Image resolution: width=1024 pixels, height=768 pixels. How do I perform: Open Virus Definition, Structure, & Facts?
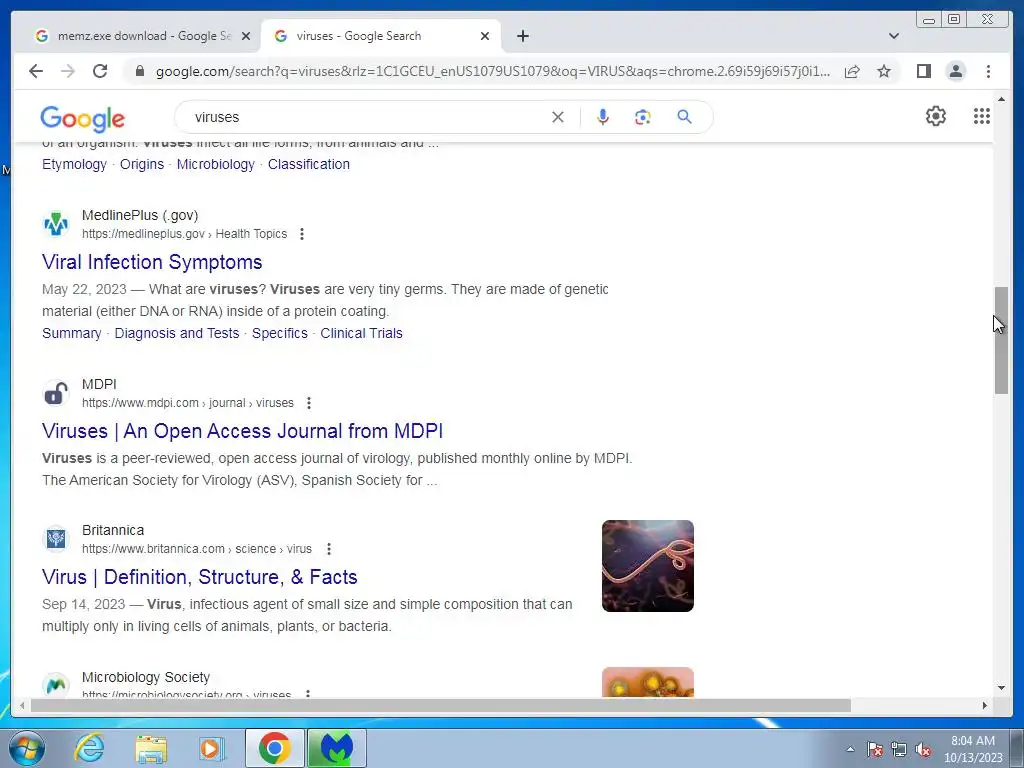200,577
